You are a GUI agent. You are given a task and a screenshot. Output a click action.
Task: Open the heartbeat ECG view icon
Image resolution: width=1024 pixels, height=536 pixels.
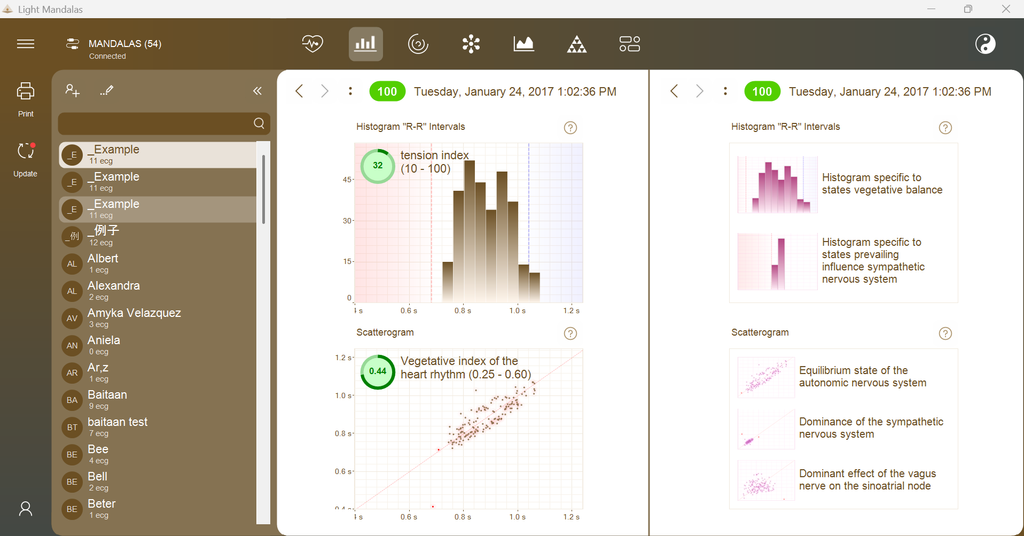coord(312,44)
